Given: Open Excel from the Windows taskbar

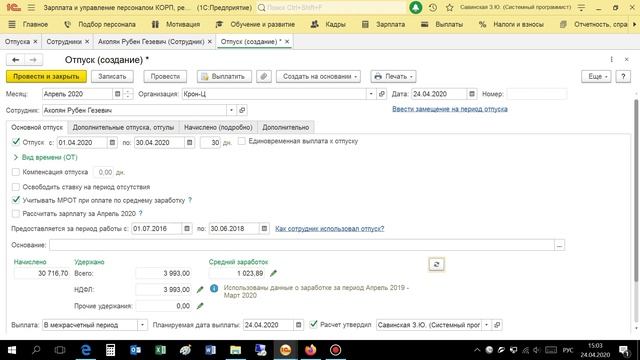Looking at the screenshot, I should [x=160, y=350].
